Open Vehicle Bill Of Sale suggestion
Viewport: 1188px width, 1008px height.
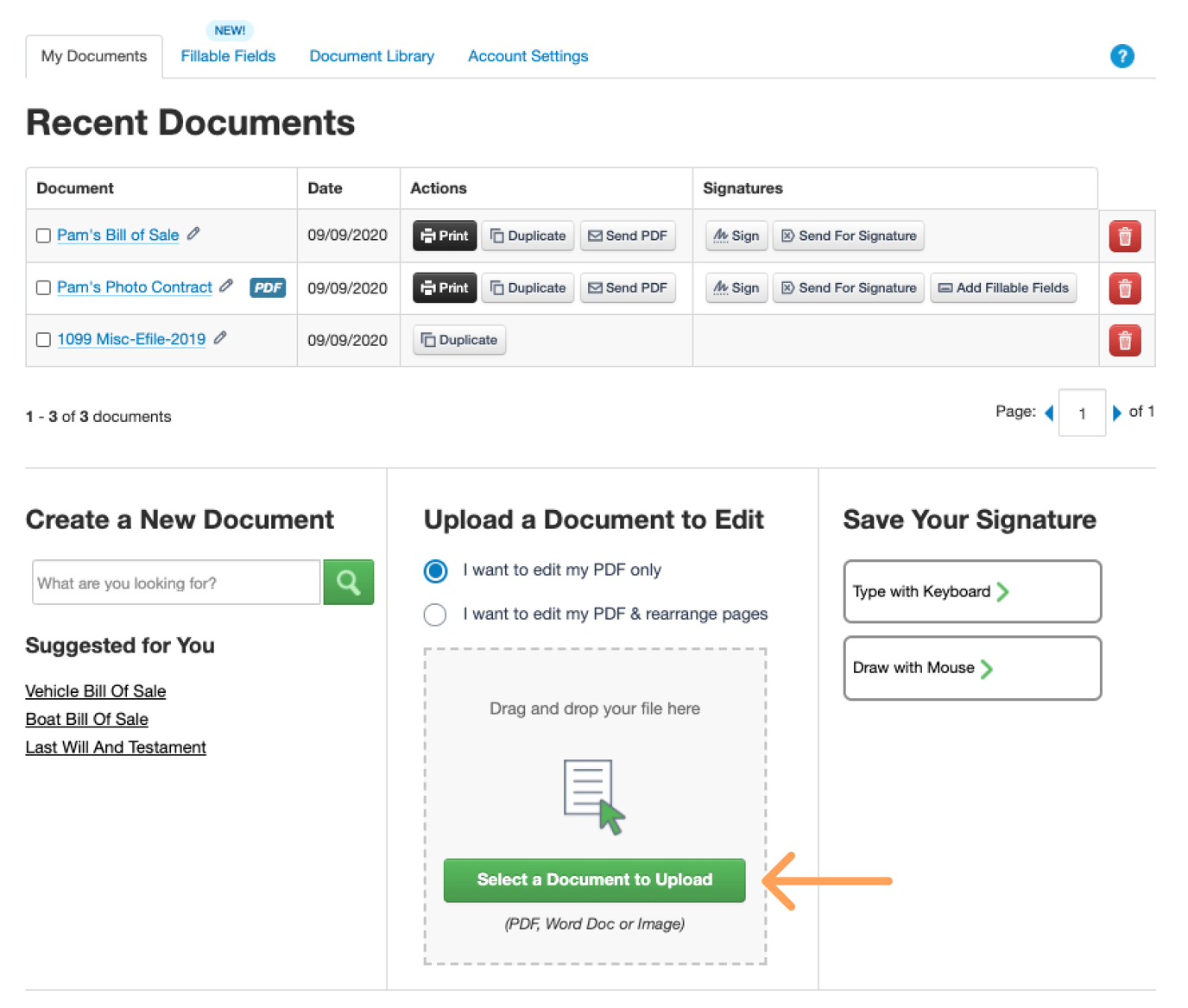96,691
